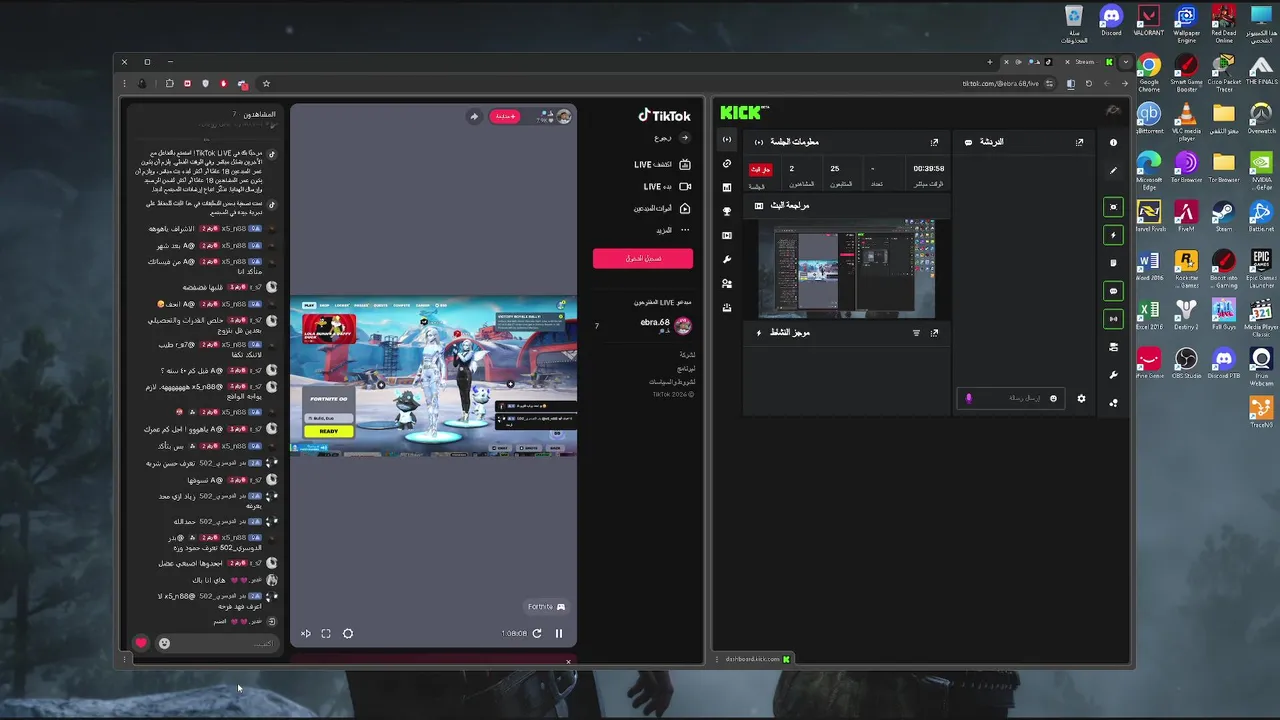Image resolution: width=1280 pixels, height=720 pixels.
Task: Click the red live status badge
Action: tap(760, 169)
